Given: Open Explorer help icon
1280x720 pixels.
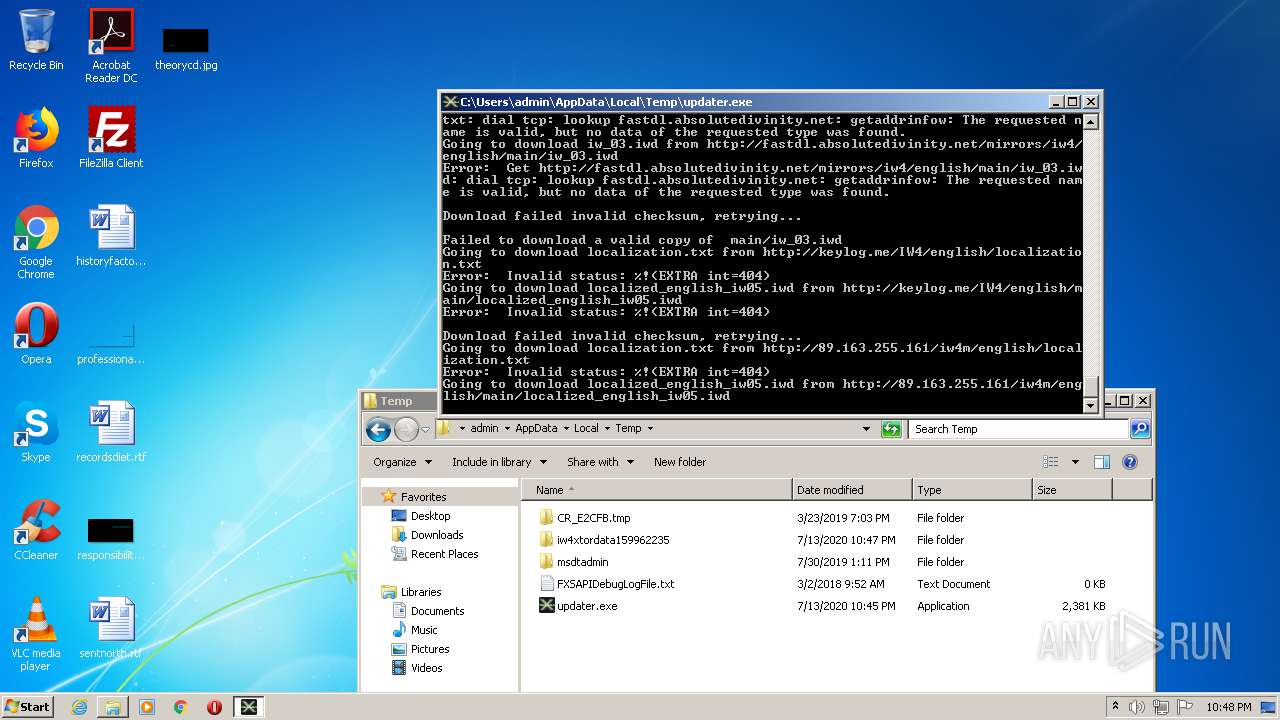Looking at the screenshot, I should coord(1130,462).
